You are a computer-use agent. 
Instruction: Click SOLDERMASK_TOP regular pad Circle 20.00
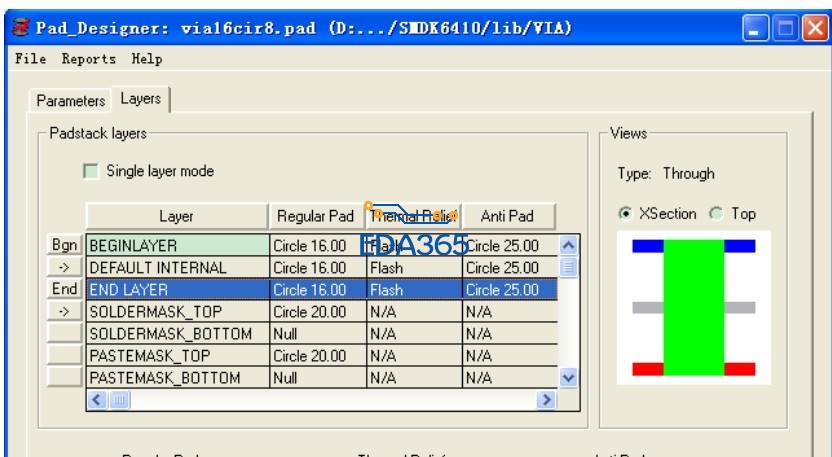(x=318, y=312)
